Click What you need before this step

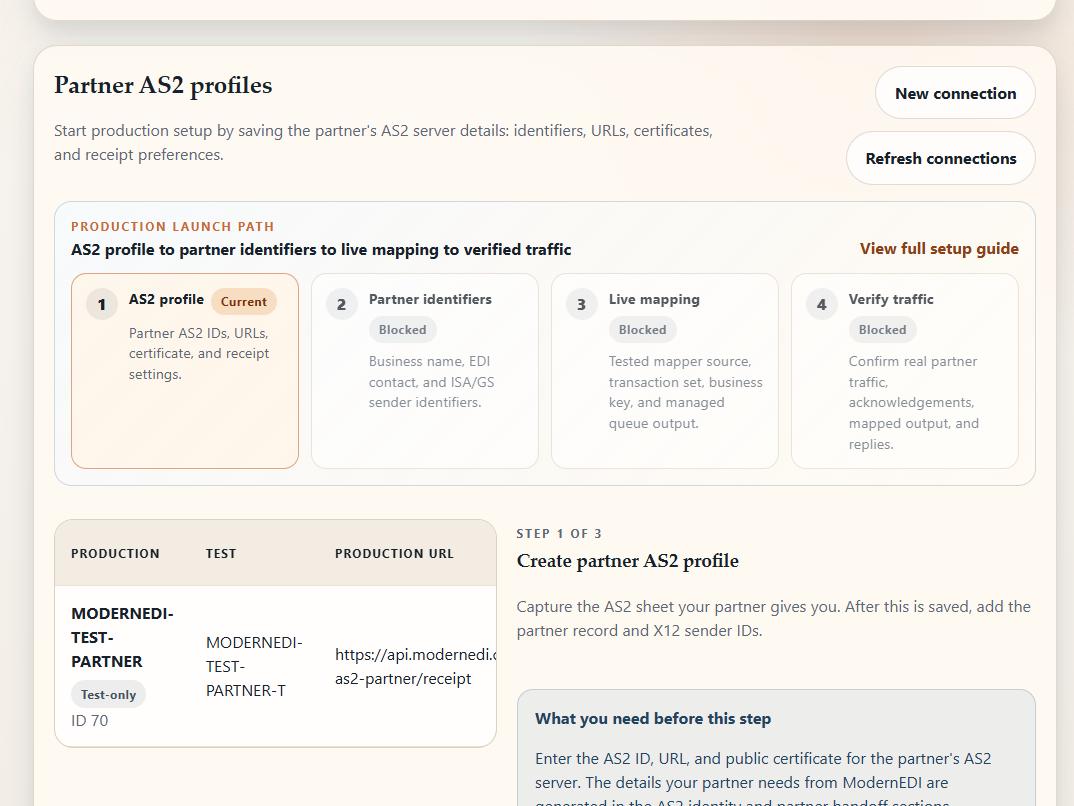(653, 718)
